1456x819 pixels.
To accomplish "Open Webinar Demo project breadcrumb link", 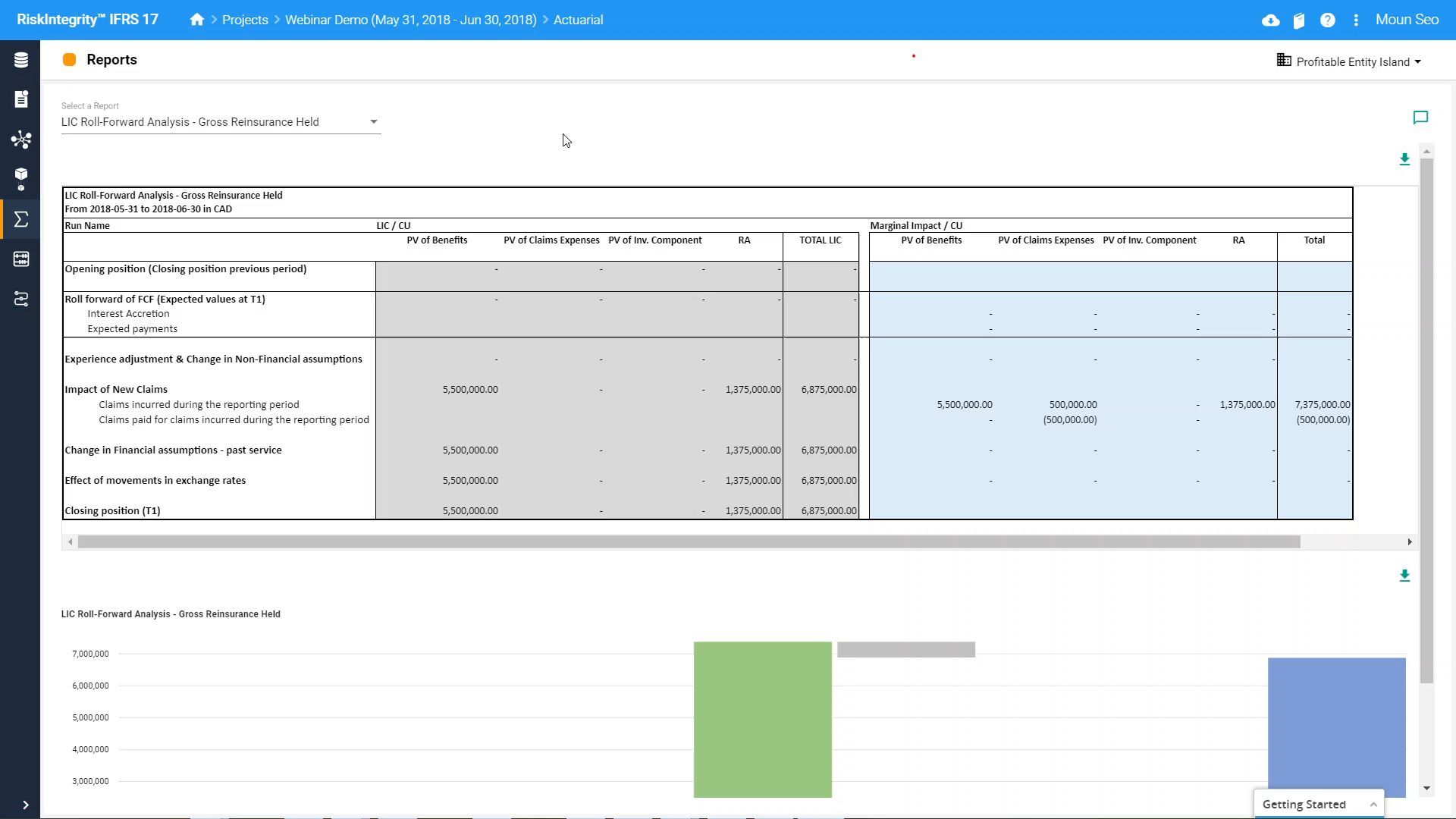I will coord(410,20).
